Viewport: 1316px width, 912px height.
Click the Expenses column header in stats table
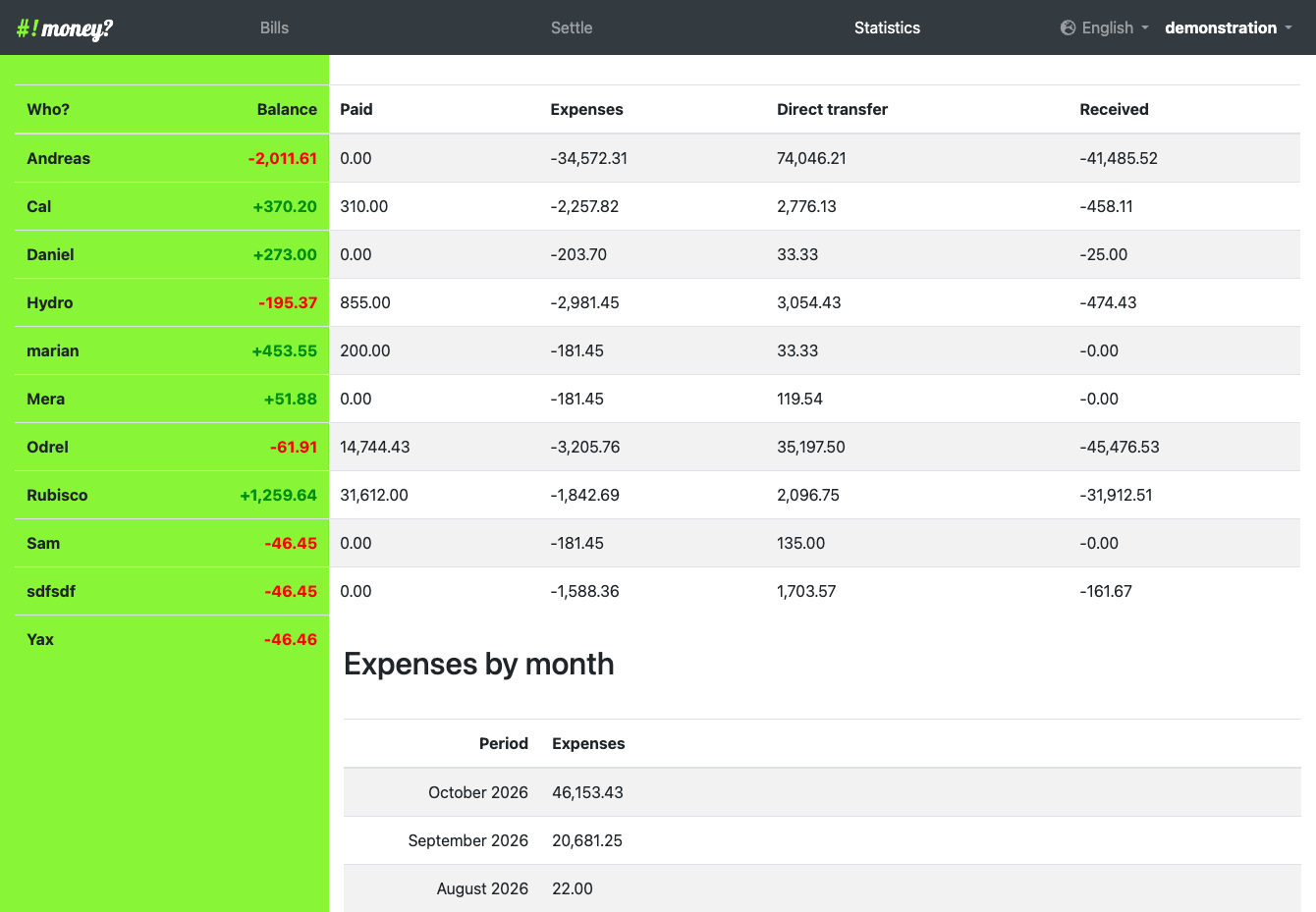(586, 109)
